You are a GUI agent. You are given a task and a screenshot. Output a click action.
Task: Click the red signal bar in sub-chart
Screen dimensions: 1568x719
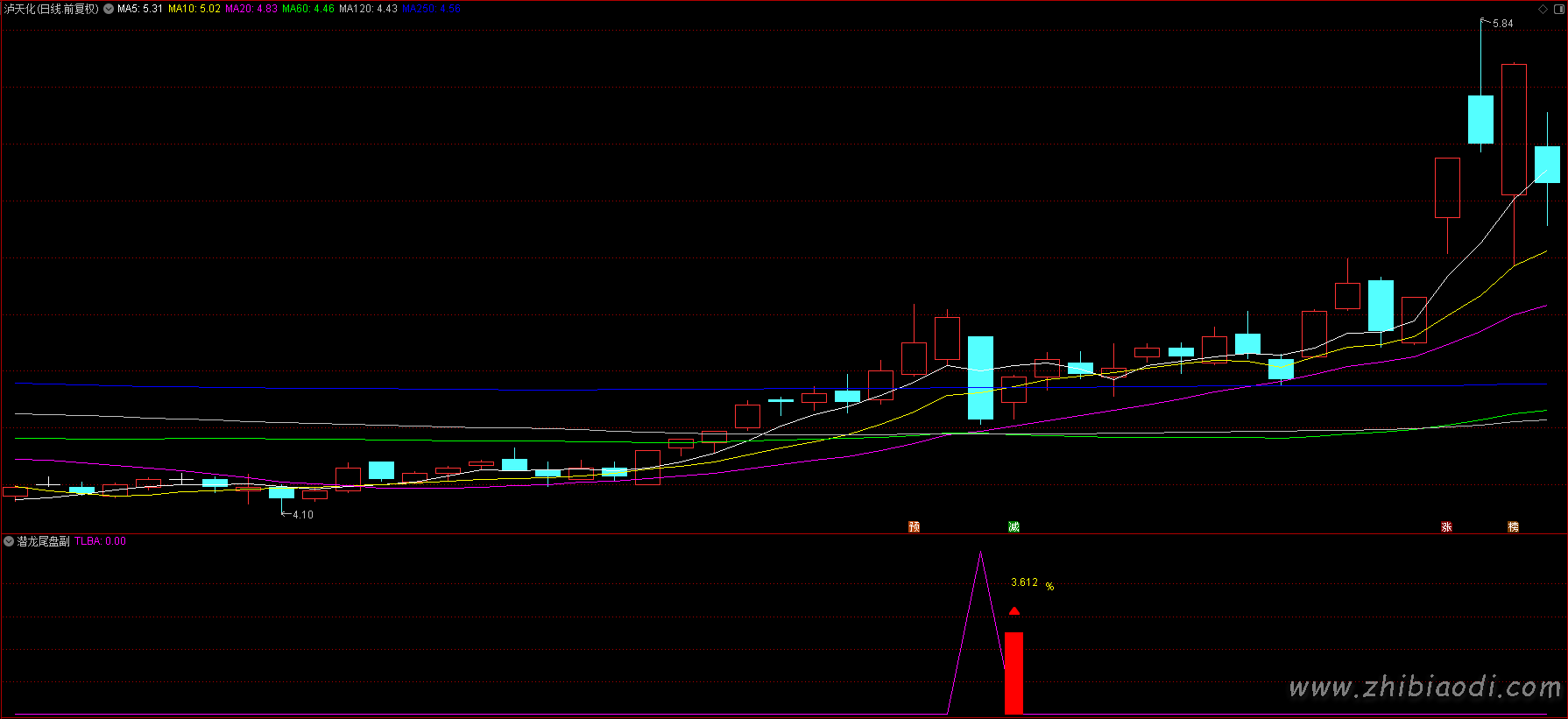tap(1014, 673)
